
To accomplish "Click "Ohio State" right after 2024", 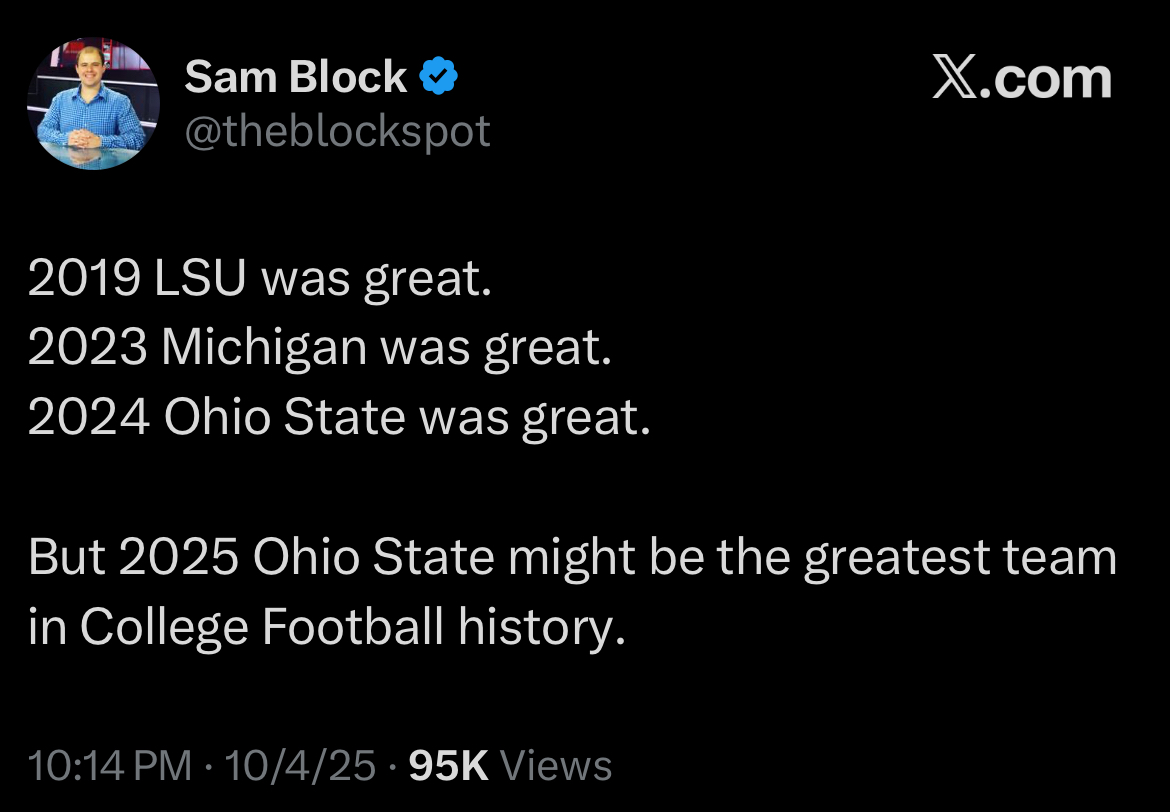I will tap(283, 418).
